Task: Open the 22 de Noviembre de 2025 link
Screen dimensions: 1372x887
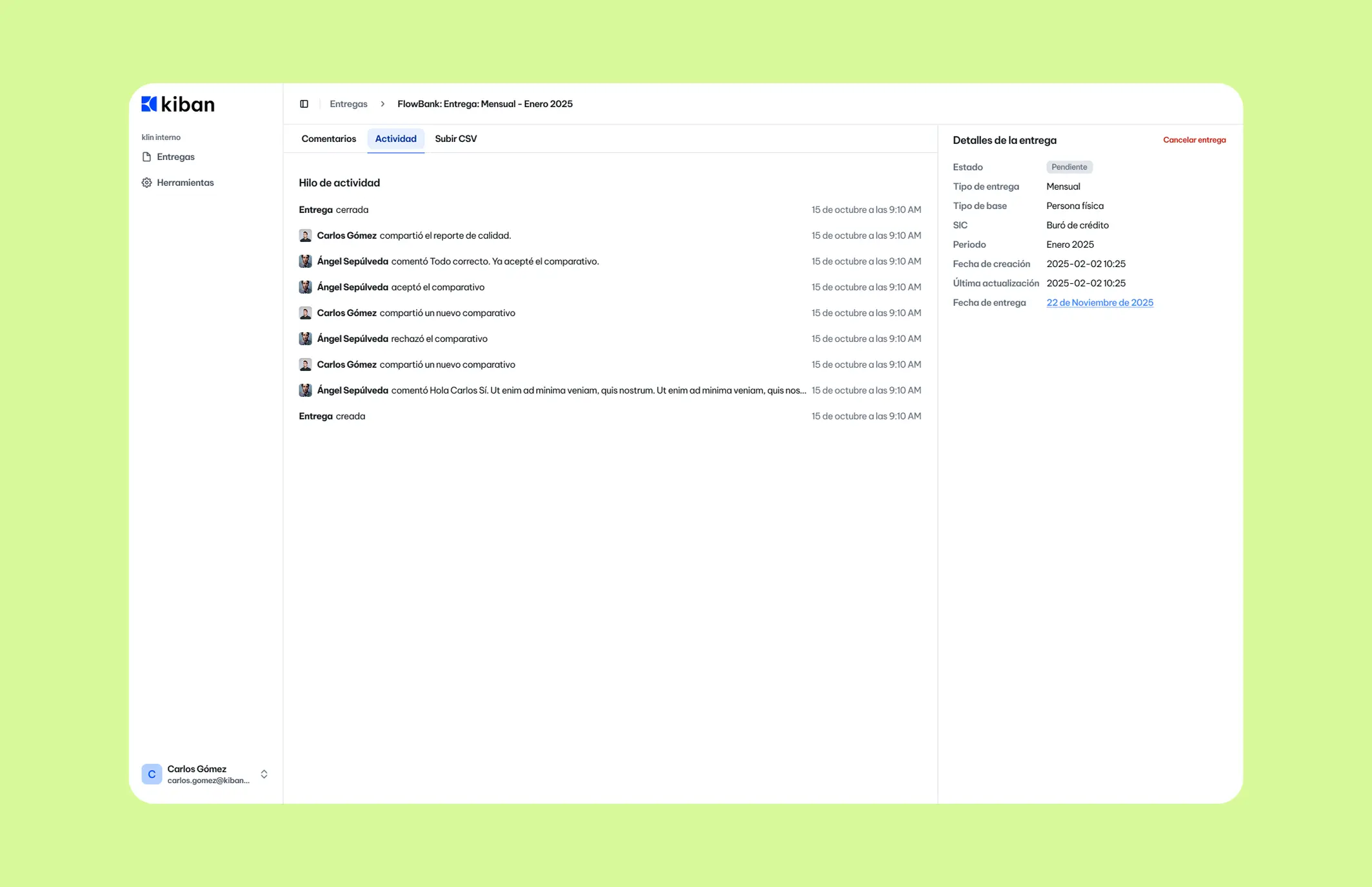Action: [1099, 303]
